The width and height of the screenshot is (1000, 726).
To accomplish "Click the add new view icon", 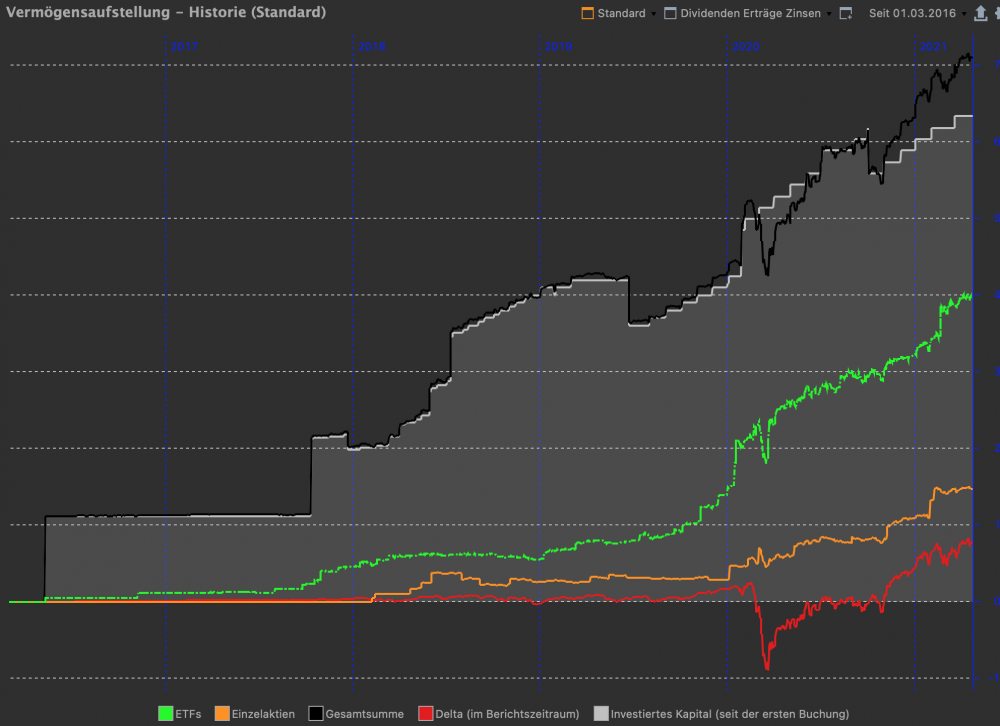I will pos(846,13).
